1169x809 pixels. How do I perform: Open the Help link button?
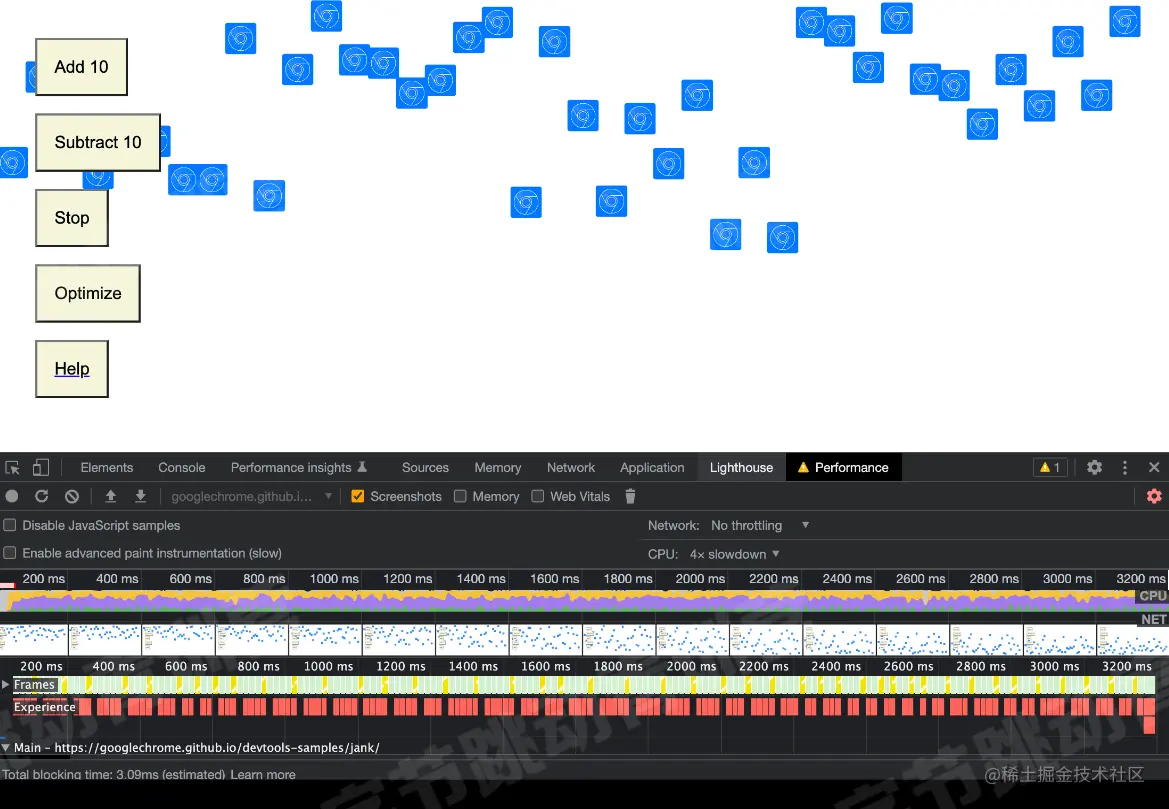click(72, 369)
